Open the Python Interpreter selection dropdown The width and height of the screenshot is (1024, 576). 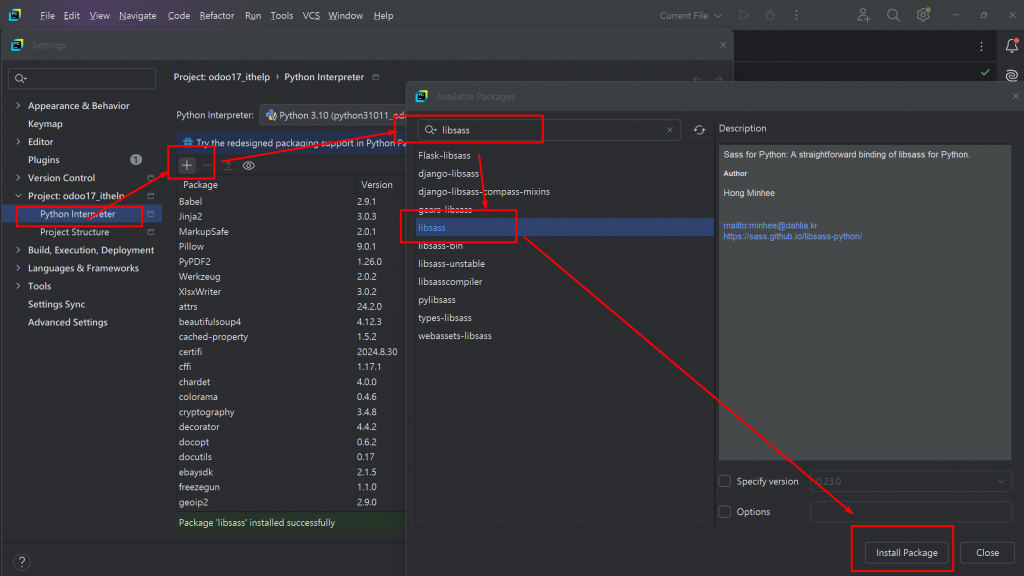[x=333, y=115]
